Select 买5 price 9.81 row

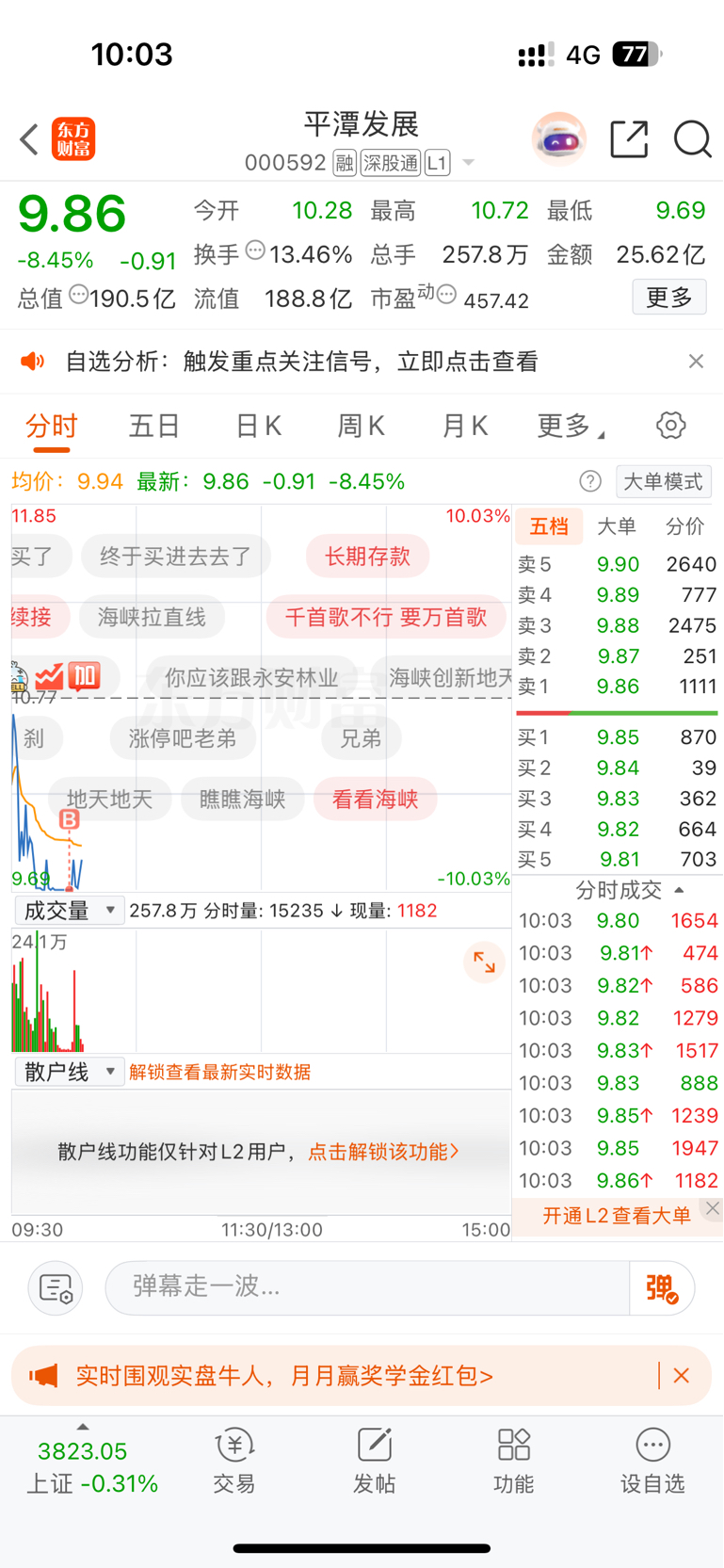pyautogui.click(x=618, y=860)
